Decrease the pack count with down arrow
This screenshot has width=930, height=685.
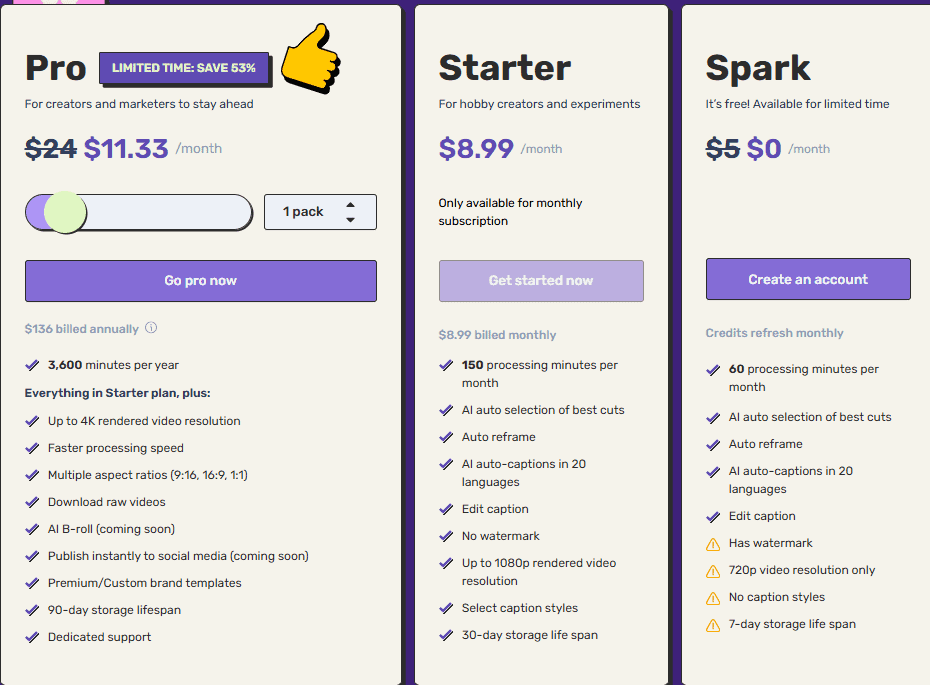pyautogui.click(x=350, y=219)
